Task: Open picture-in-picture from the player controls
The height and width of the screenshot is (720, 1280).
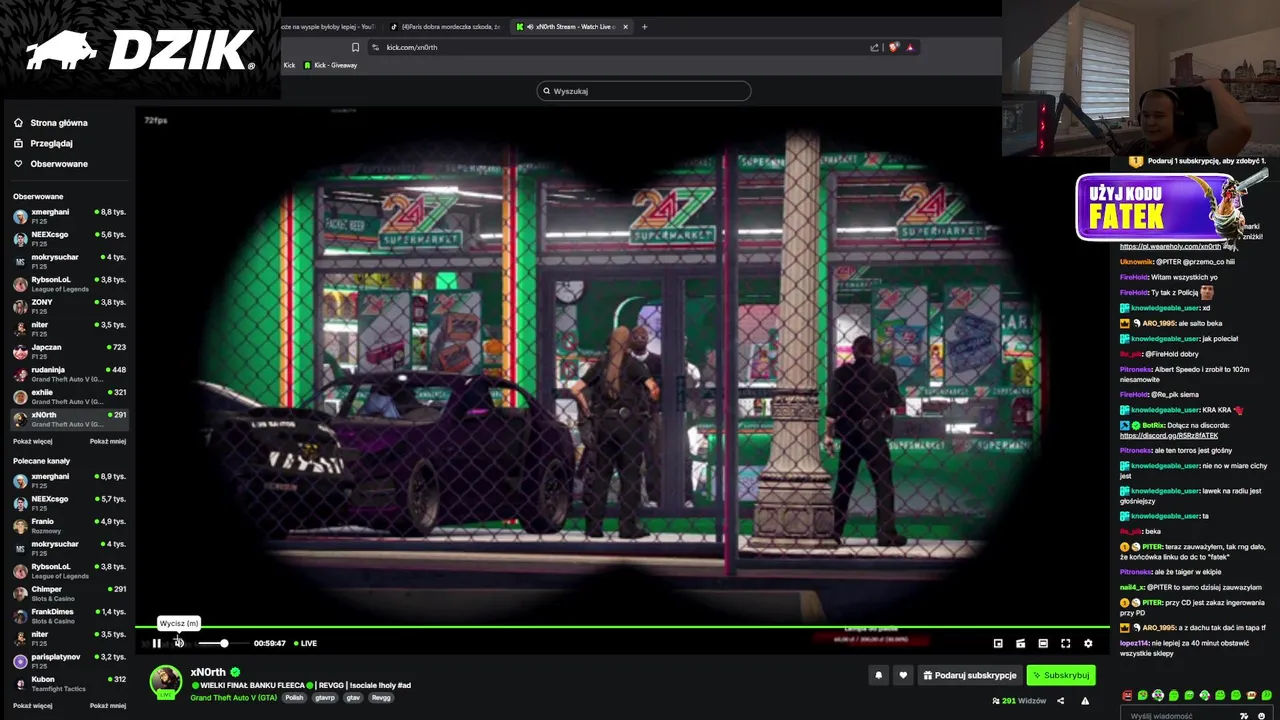Action: tap(998, 643)
